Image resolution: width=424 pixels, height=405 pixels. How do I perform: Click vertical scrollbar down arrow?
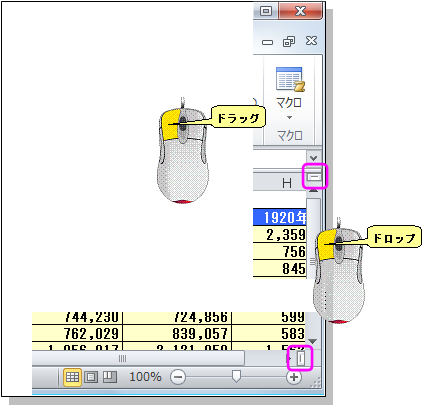click(313, 341)
